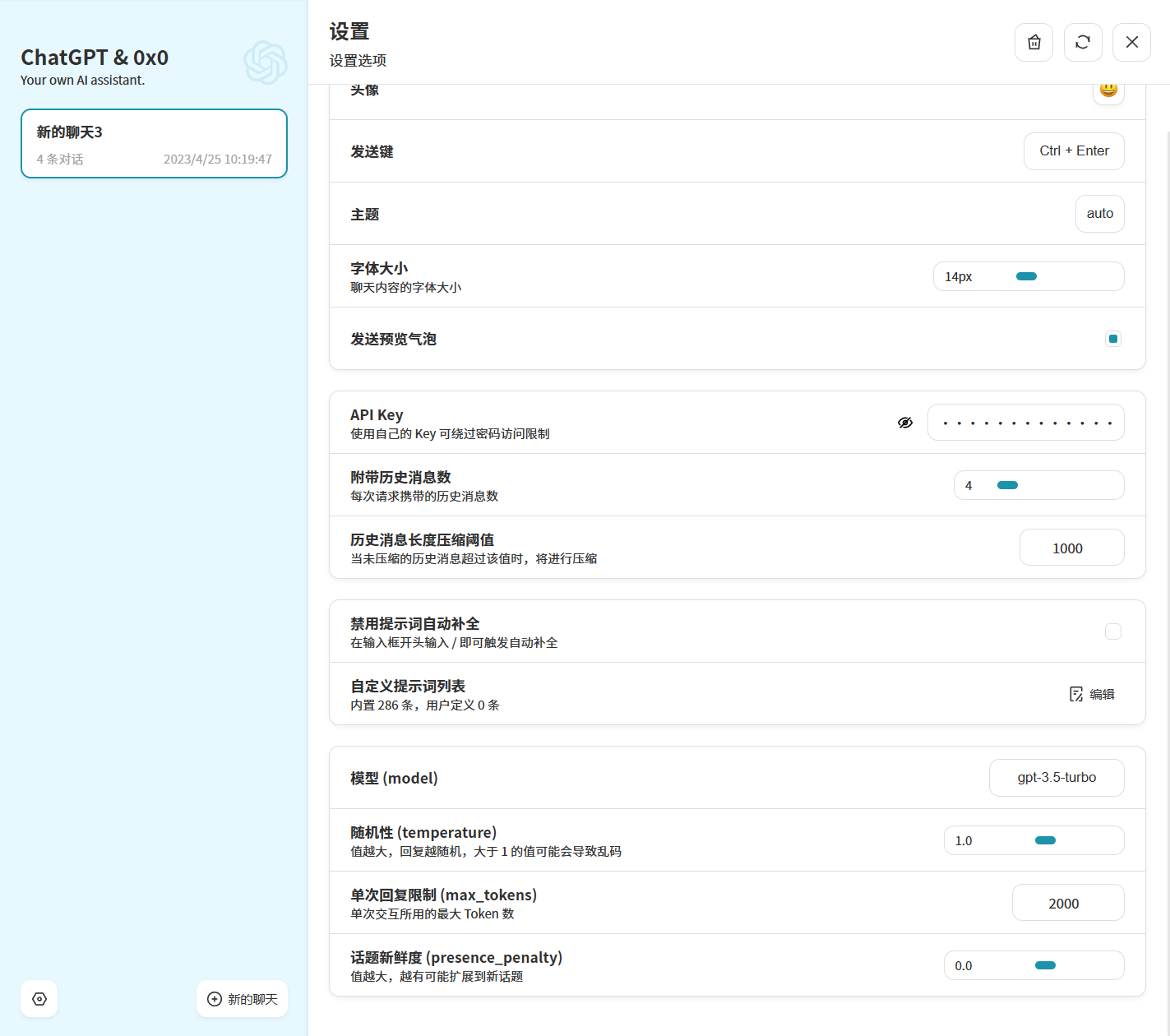The image size is (1170, 1036).
Task: Click the reset/refresh icon in settings header
Action: 1083,42
